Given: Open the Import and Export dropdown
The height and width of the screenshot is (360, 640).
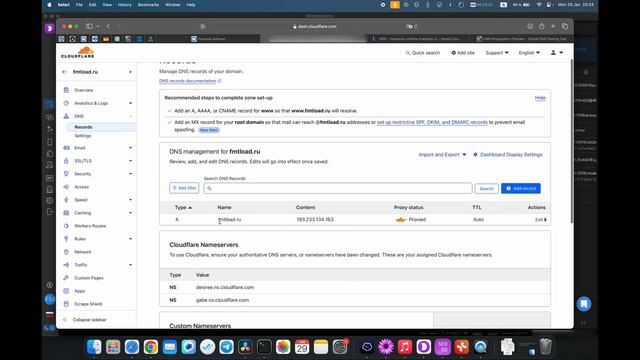Looking at the screenshot, I should click(x=442, y=155).
